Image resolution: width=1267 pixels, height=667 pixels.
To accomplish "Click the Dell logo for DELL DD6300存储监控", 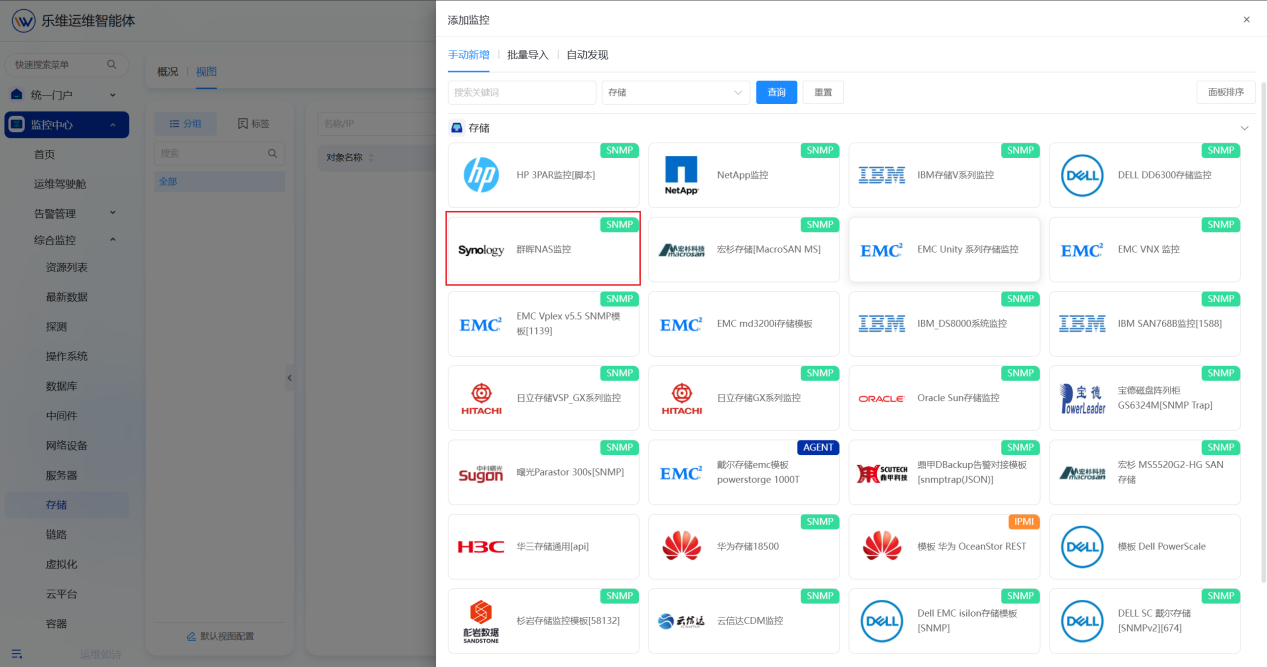I will [x=1082, y=175].
